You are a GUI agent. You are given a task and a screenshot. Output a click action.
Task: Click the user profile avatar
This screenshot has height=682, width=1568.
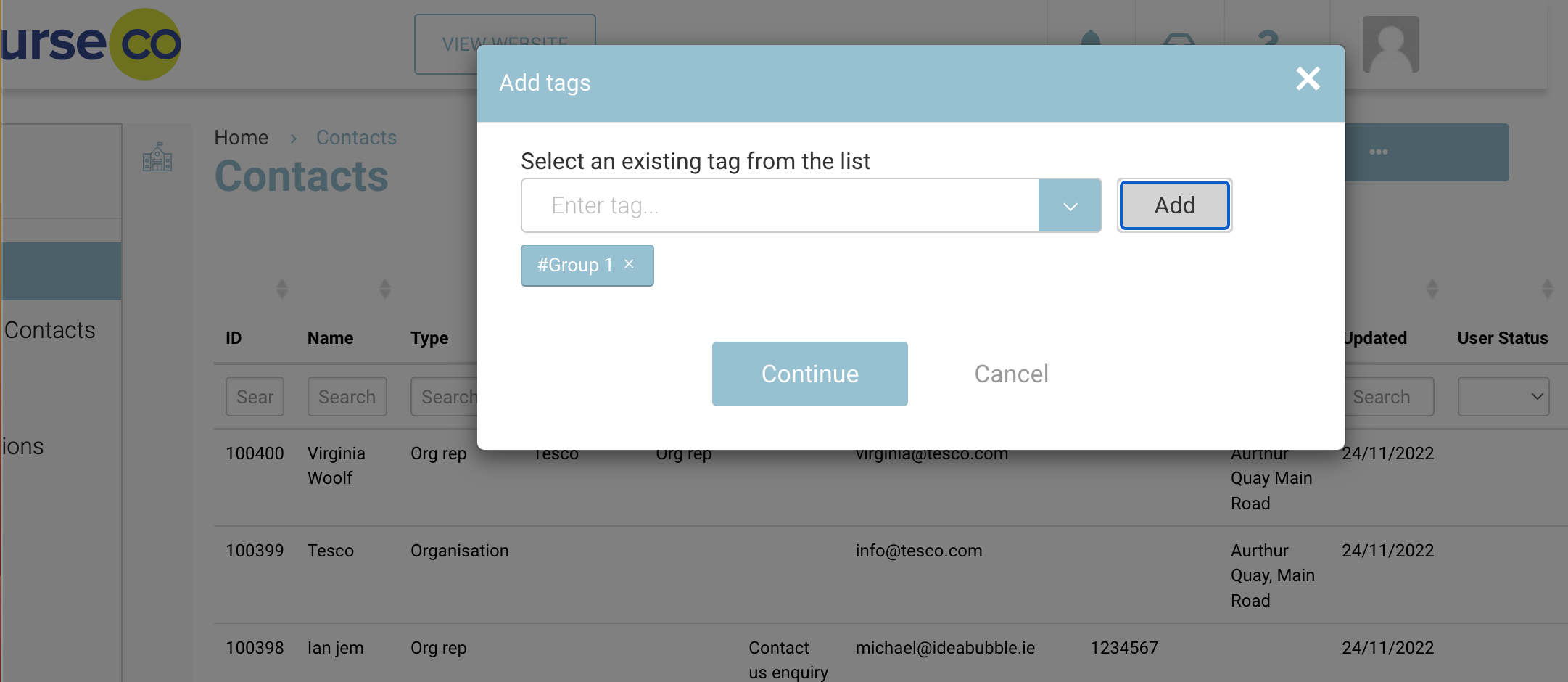(x=1390, y=44)
